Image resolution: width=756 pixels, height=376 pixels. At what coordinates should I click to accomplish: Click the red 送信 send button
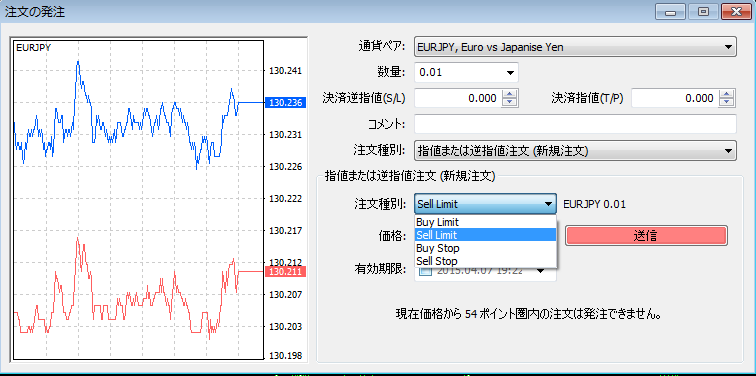(646, 236)
